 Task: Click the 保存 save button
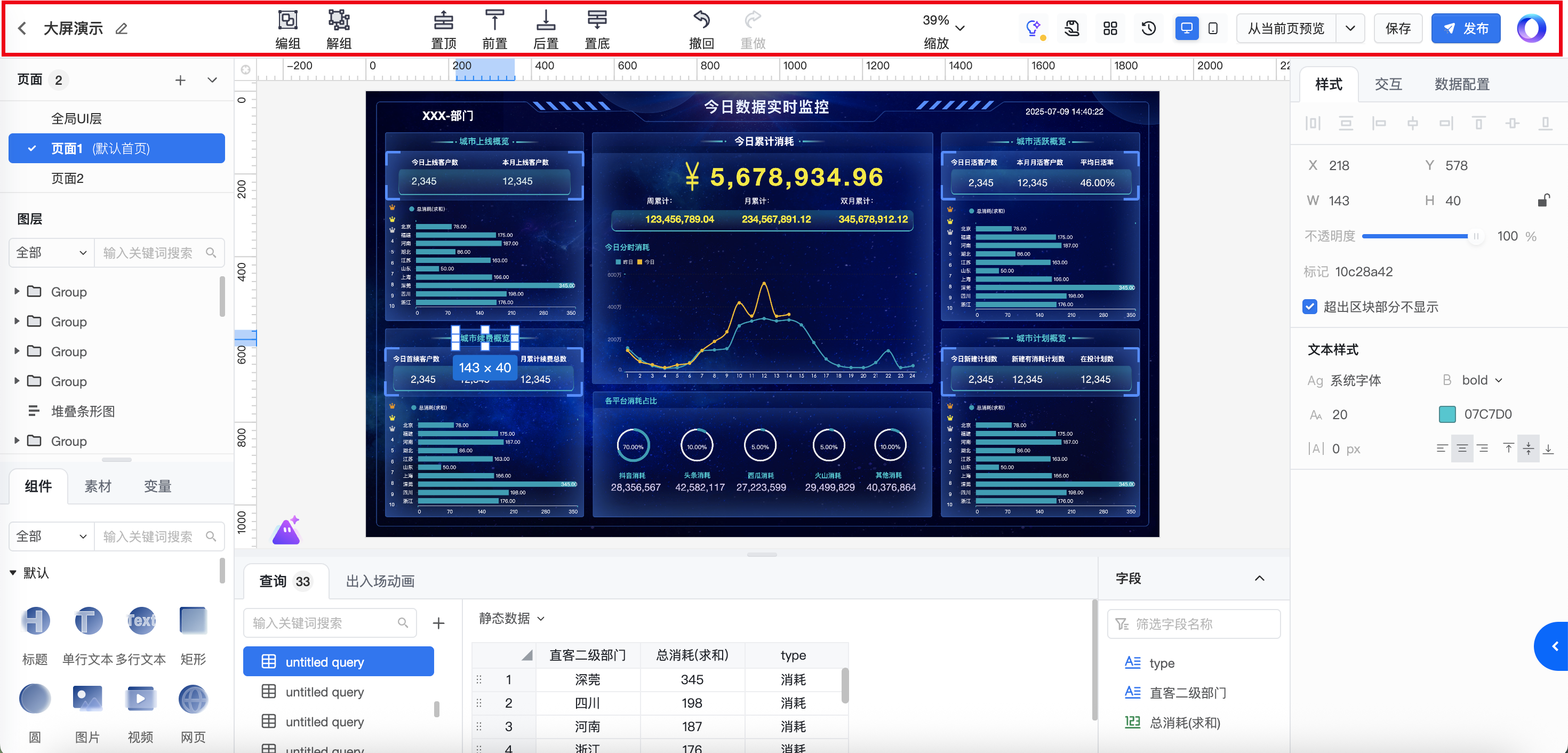[x=1397, y=29]
